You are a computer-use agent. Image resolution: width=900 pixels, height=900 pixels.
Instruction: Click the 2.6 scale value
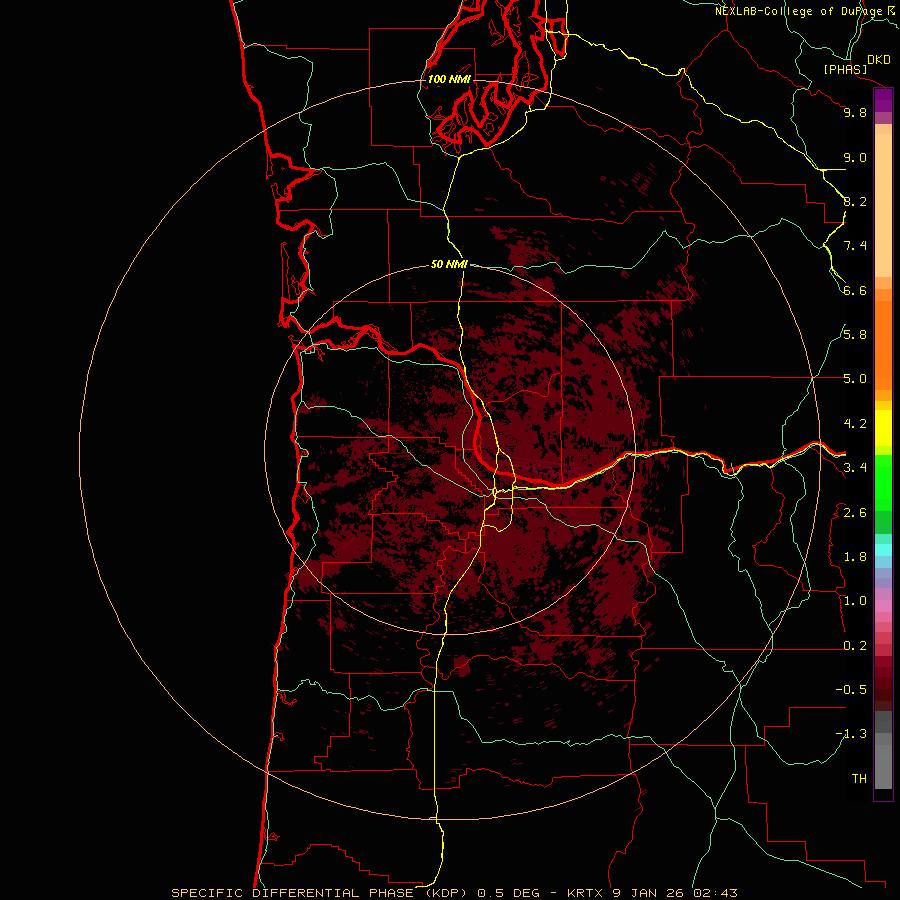[x=855, y=513]
